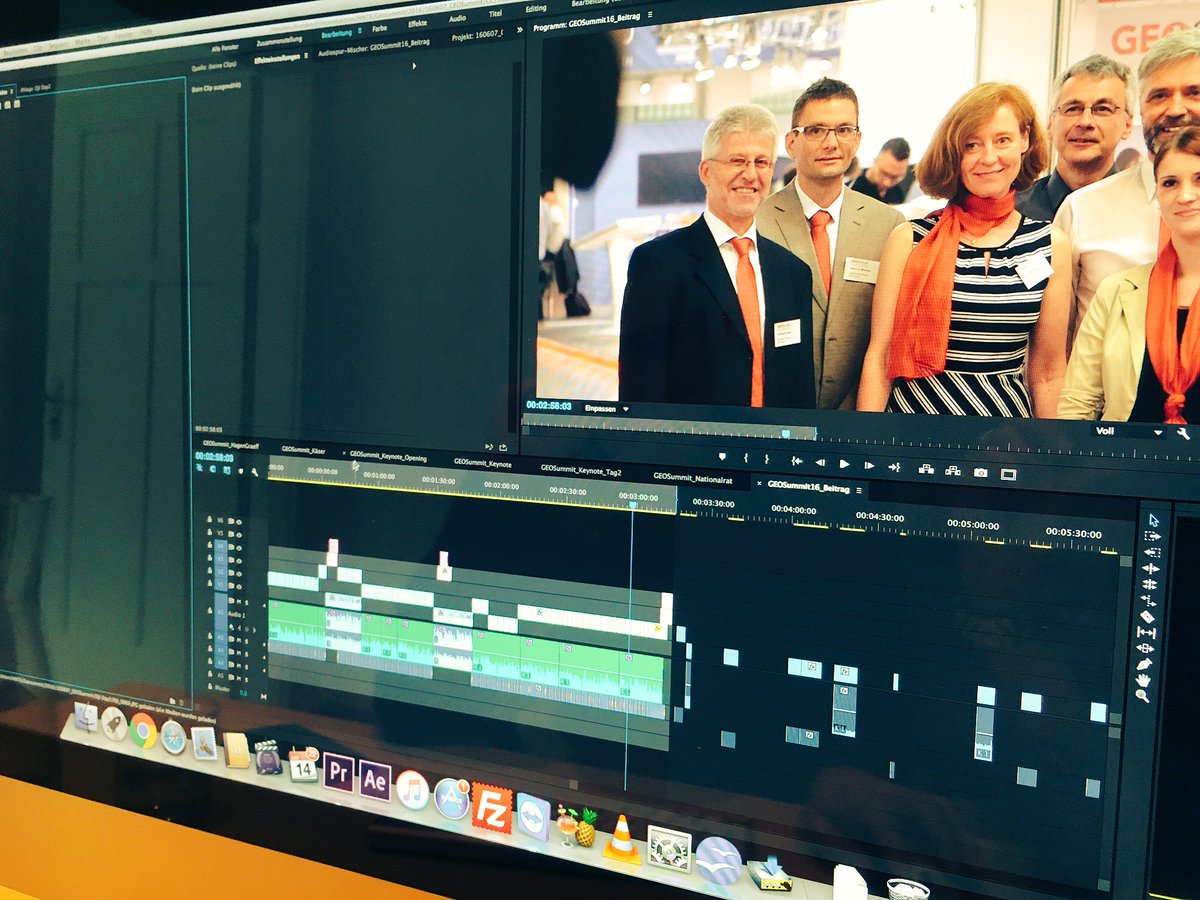Switch to the Audio workspace

457,19
